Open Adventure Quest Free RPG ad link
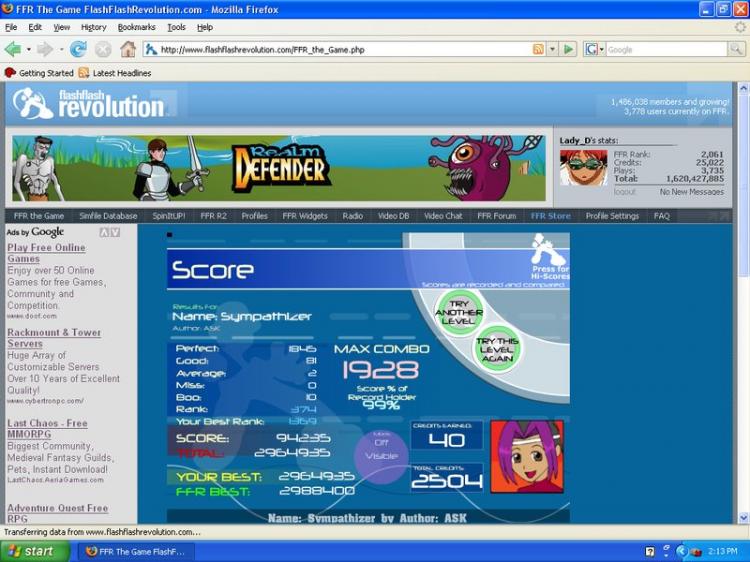This screenshot has height=562, width=750. coord(57,513)
